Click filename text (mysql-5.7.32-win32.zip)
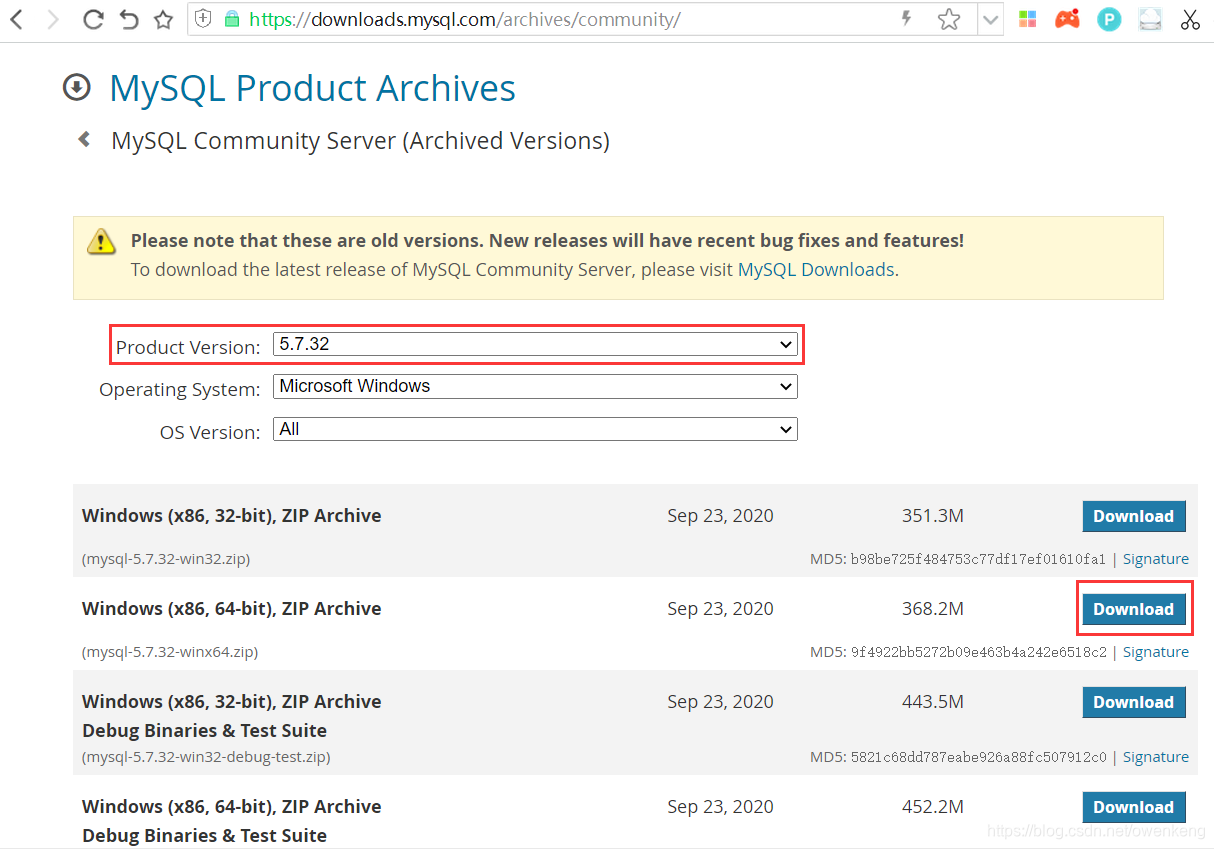Image resolution: width=1214 pixels, height=849 pixels. coord(166,559)
